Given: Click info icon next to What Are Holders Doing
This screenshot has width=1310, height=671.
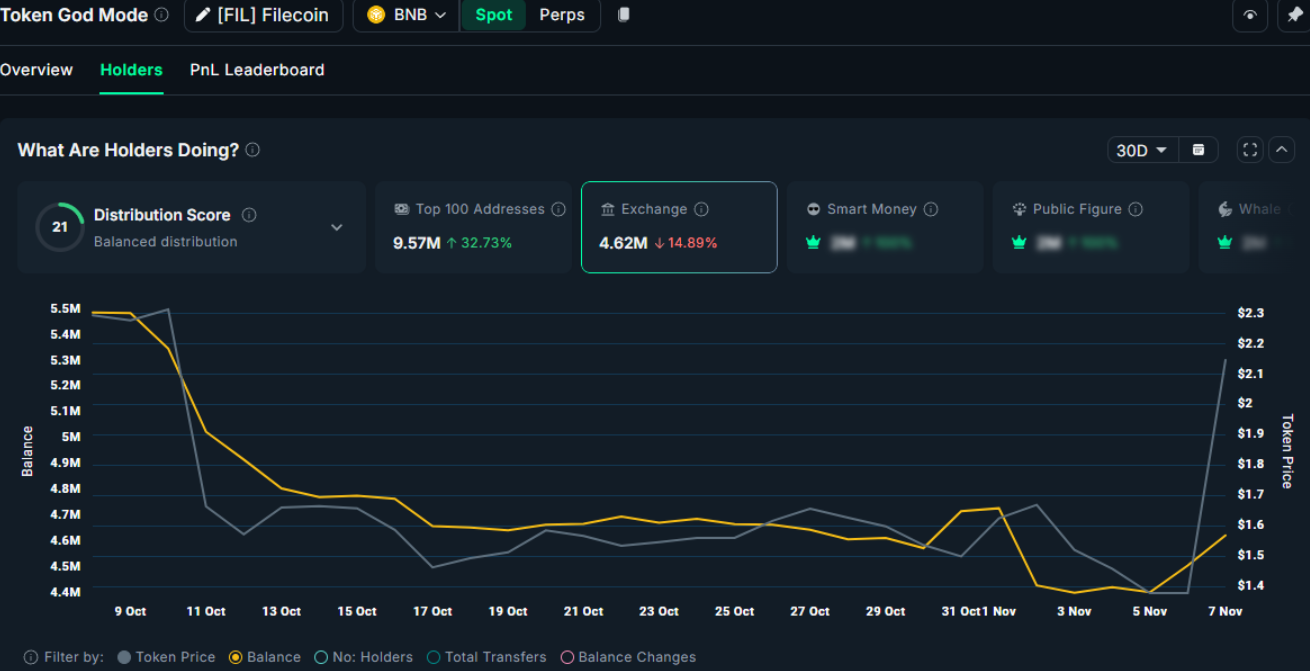Looking at the screenshot, I should (253, 150).
